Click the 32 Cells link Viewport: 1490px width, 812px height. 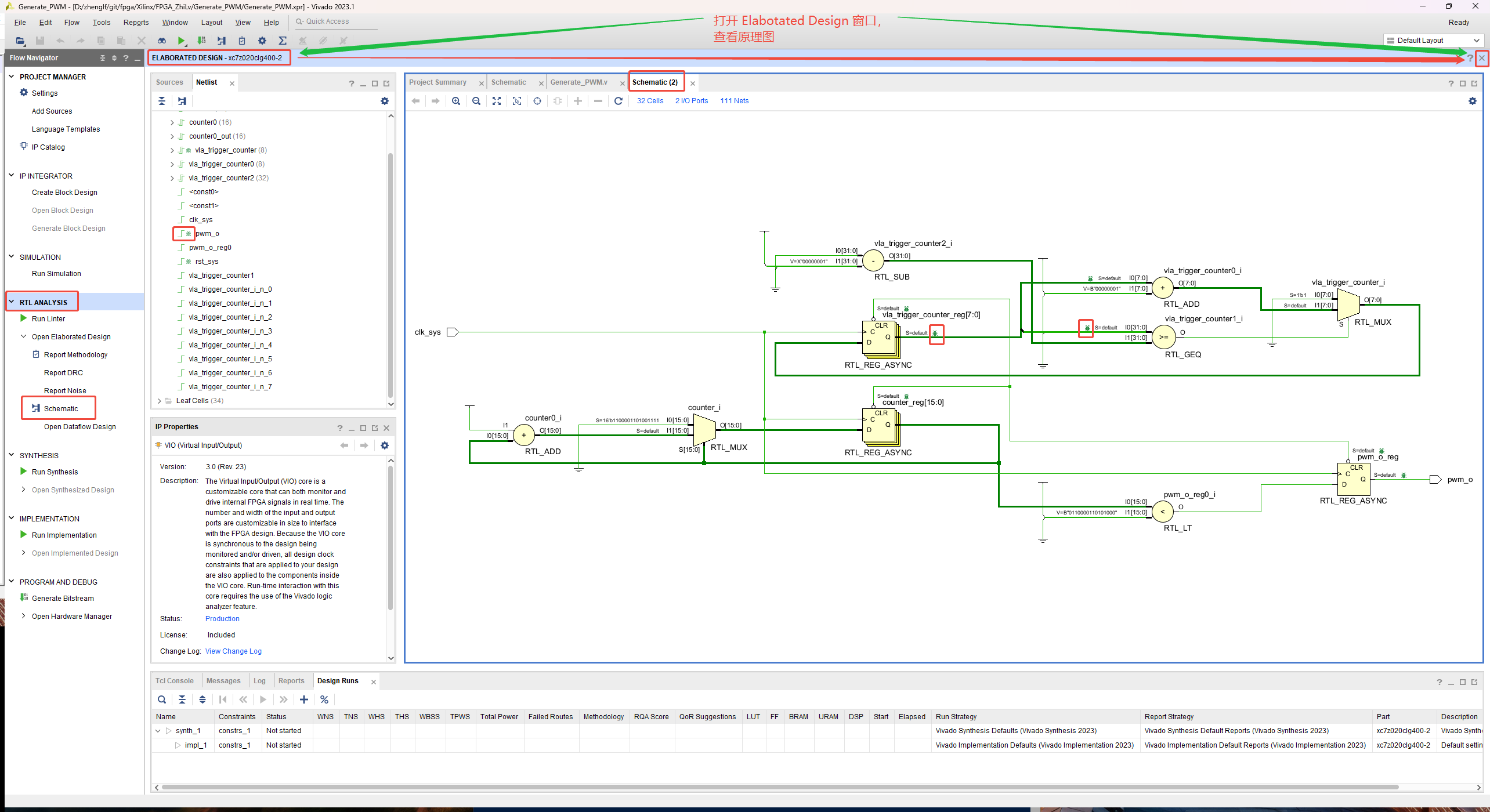tap(650, 101)
